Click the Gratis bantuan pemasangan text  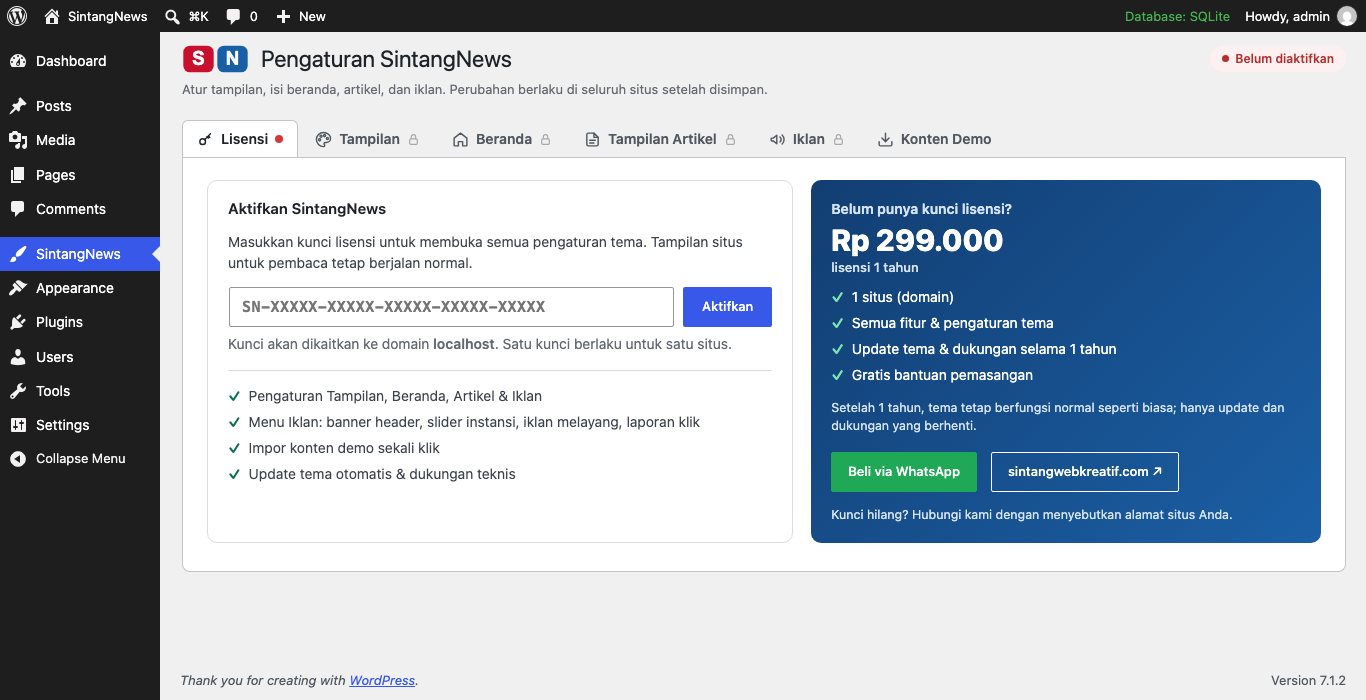[x=942, y=375]
